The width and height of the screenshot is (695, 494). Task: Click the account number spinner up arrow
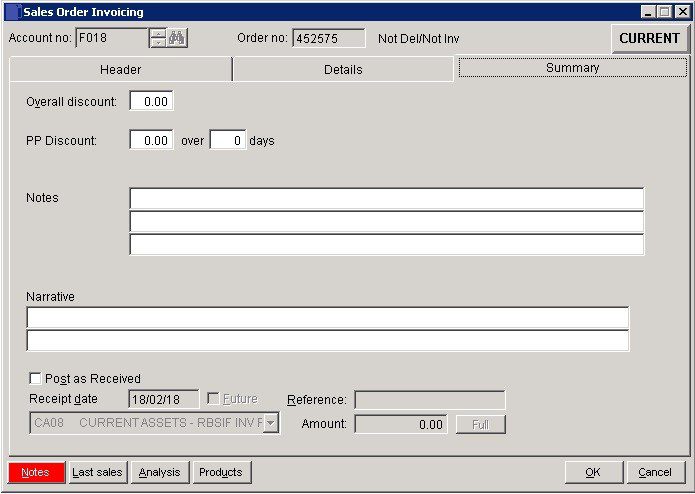tap(157, 34)
